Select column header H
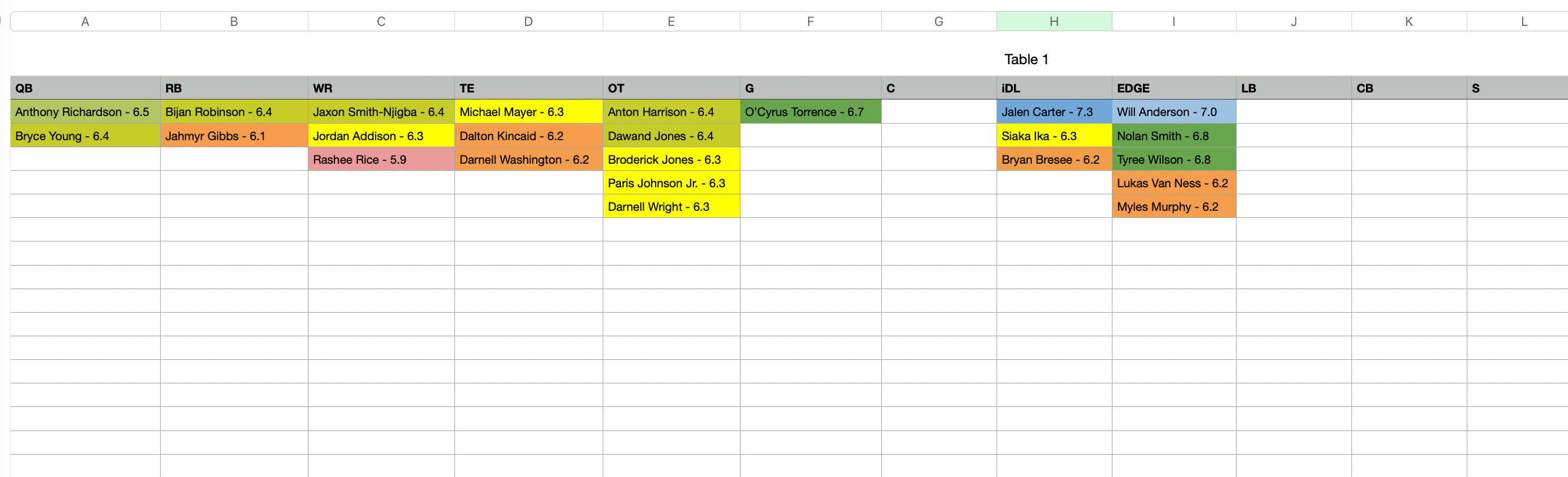Image resolution: width=1568 pixels, height=477 pixels. (1054, 21)
